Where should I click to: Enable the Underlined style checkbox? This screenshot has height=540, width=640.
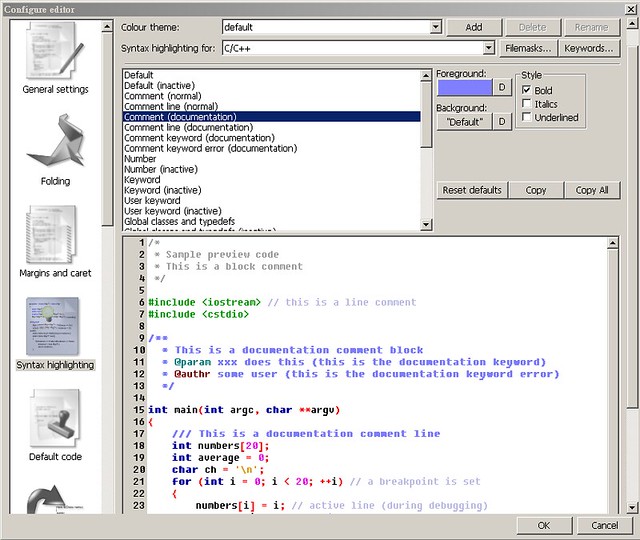tap(527, 117)
